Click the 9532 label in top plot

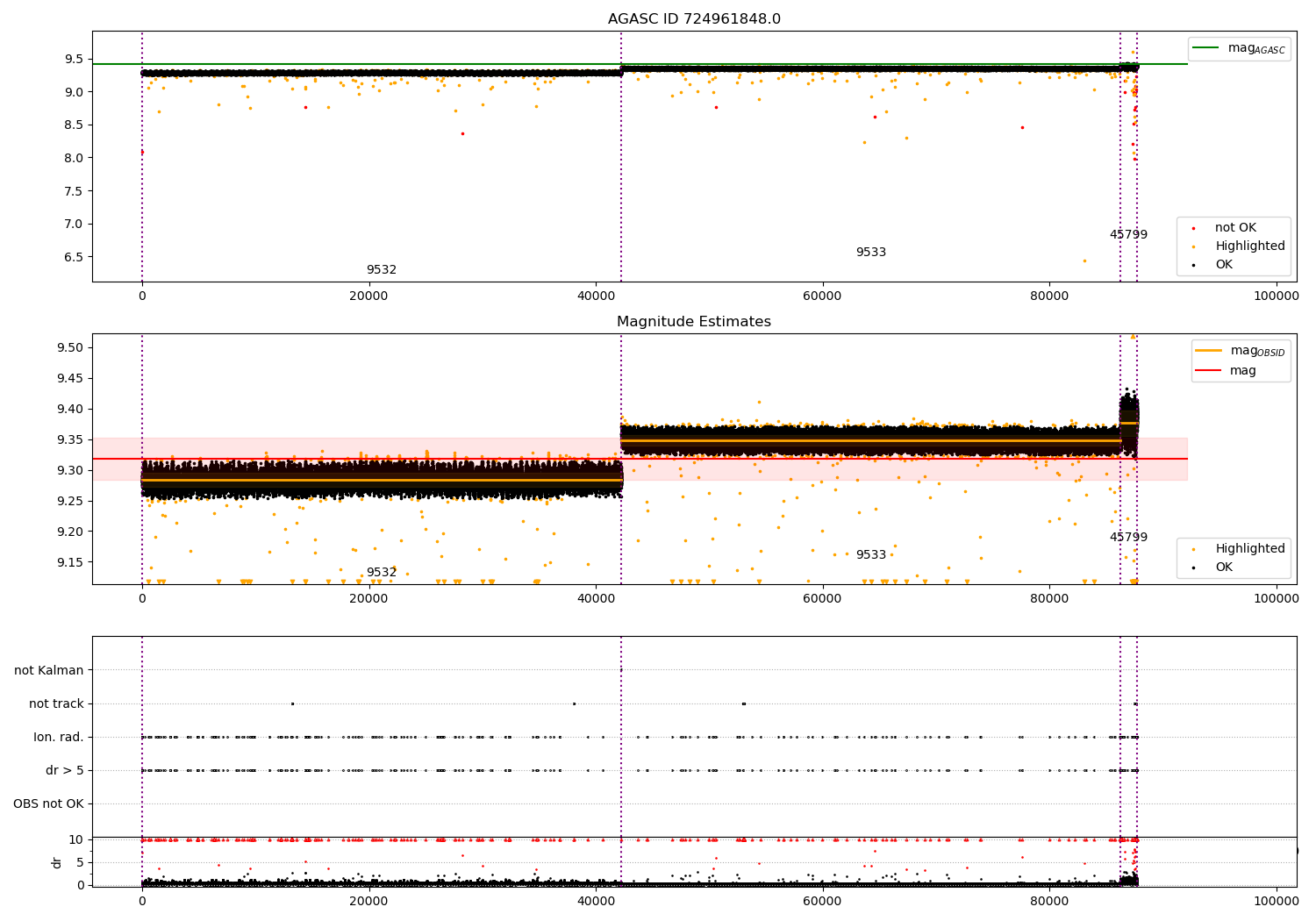coord(382,270)
